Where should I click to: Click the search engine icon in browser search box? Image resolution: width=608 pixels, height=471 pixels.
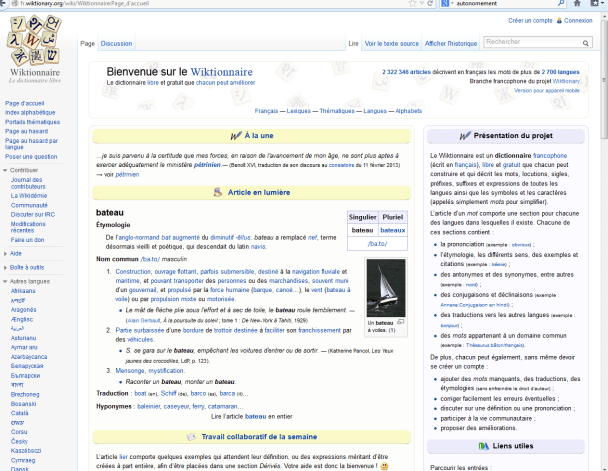446,3
